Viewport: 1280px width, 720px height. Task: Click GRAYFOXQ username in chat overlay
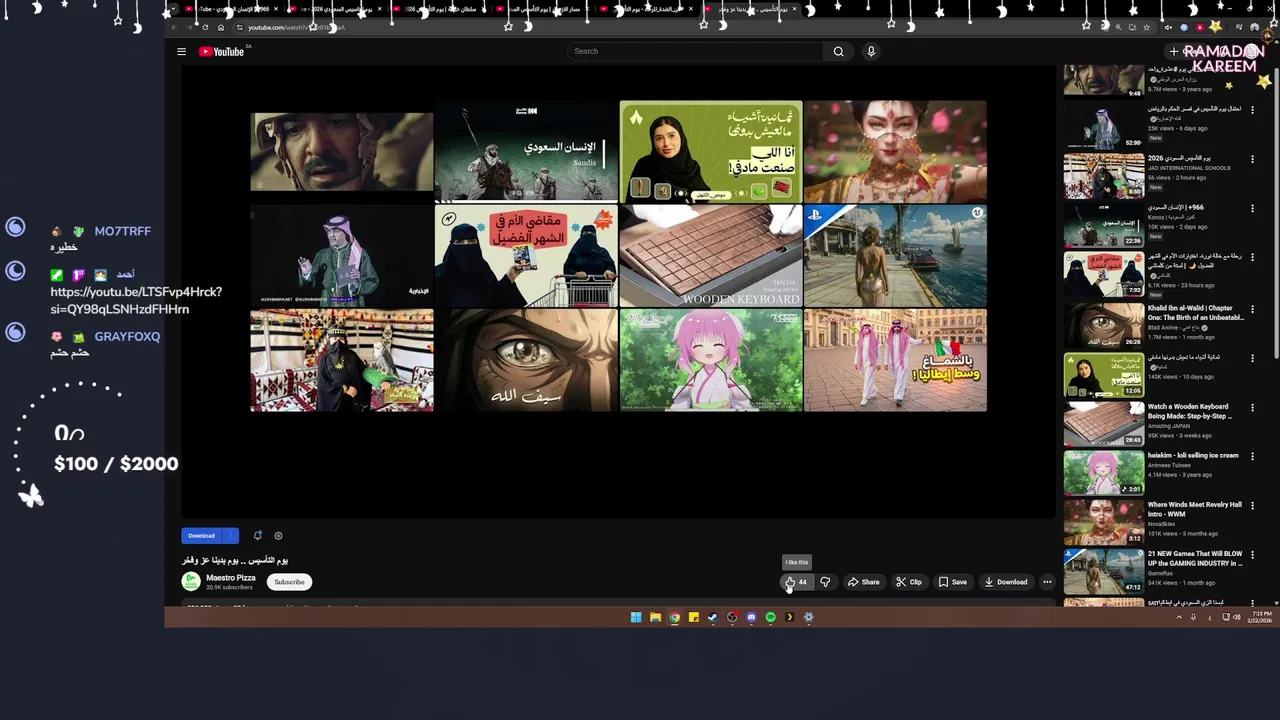(127, 337)
